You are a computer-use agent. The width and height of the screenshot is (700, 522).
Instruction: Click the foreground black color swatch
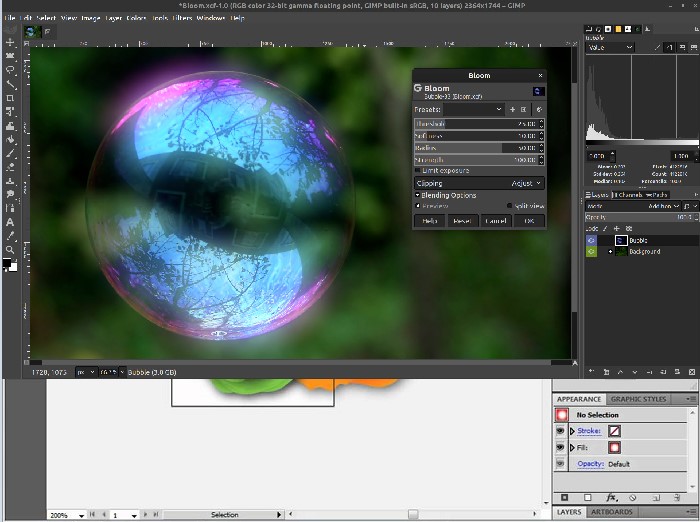pos(7,263)
